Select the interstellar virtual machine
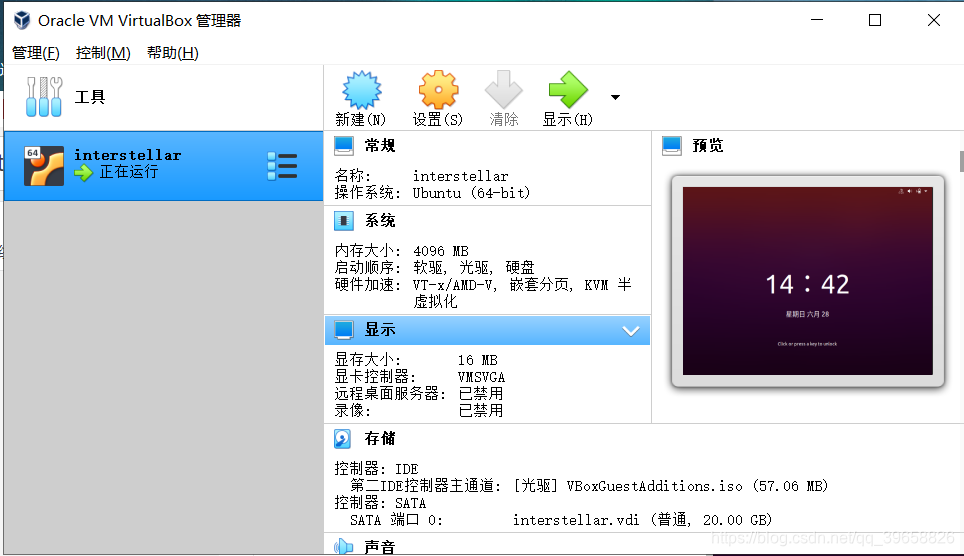Viewport: 964px width, 556px height. (164, 166)
